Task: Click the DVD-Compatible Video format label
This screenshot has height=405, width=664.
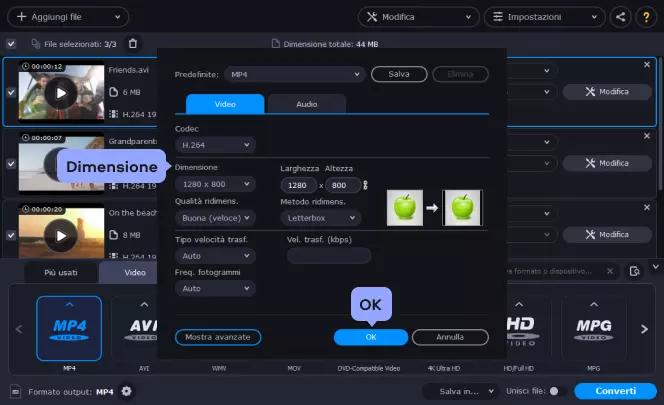Action: [x=369, y=369]
